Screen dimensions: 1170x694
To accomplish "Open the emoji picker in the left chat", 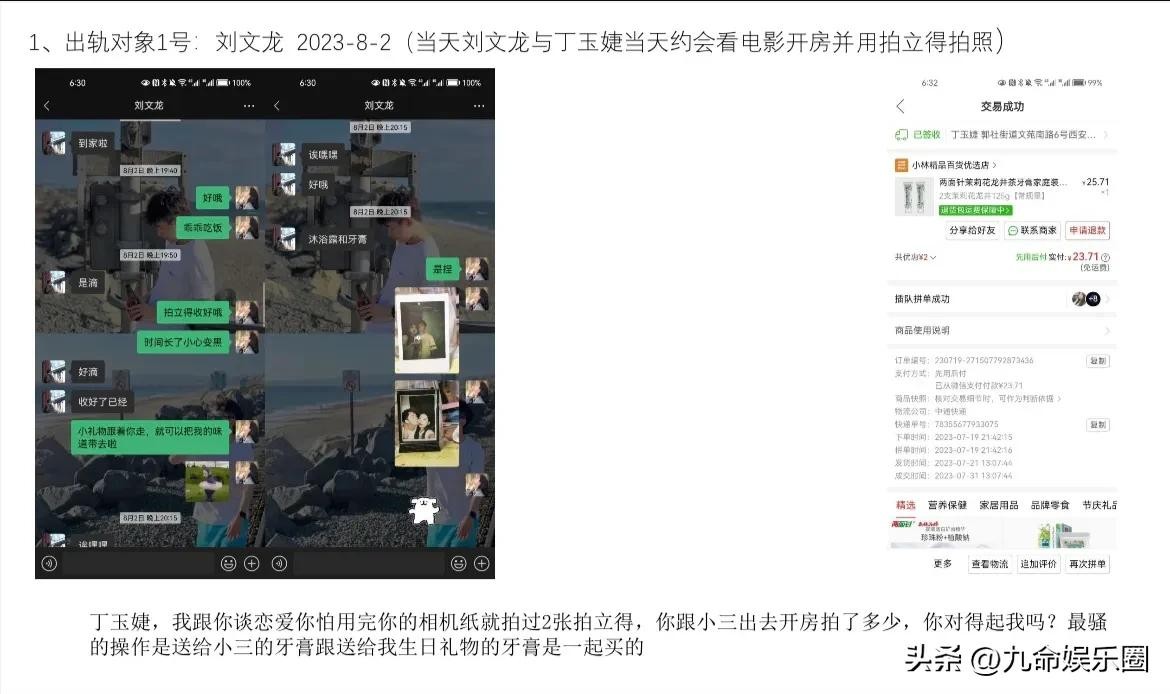I will coord(228,563).
